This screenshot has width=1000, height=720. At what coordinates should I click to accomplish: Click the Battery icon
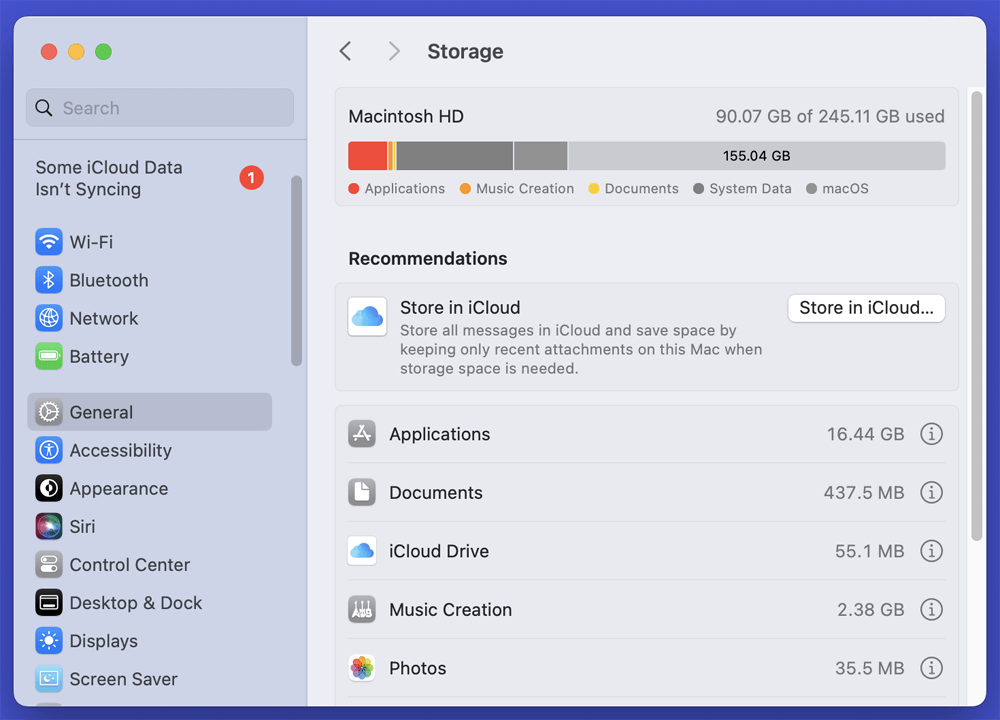48,356
